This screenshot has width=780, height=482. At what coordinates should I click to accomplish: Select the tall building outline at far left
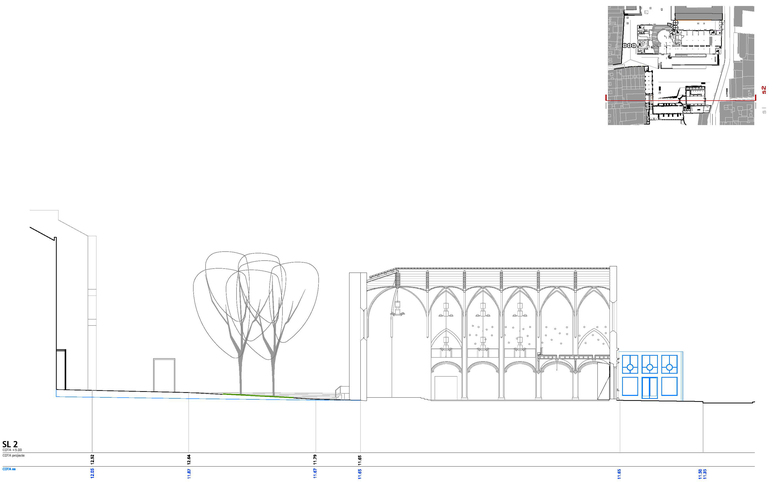(60, 300)
